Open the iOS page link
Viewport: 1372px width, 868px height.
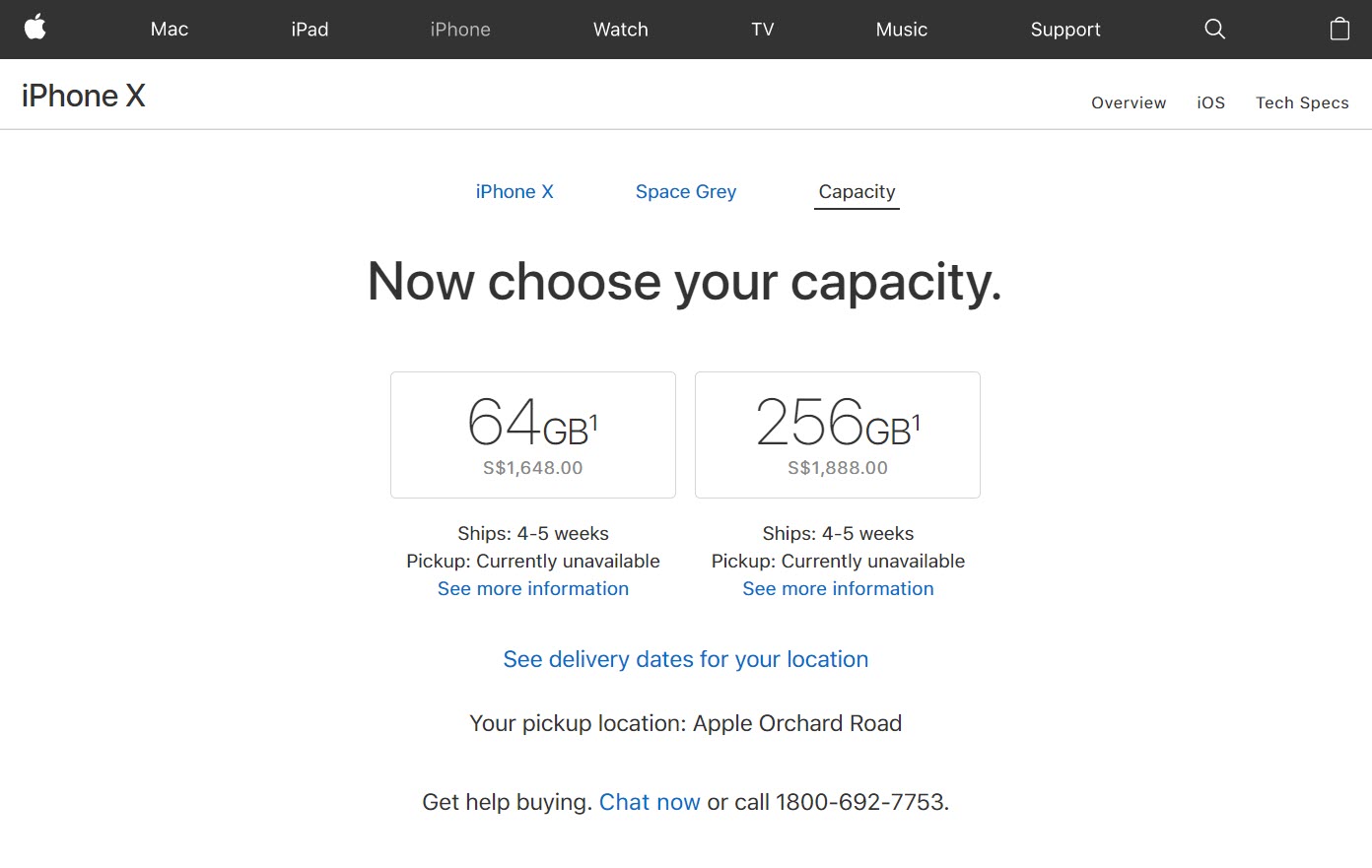click(1210, 102)
